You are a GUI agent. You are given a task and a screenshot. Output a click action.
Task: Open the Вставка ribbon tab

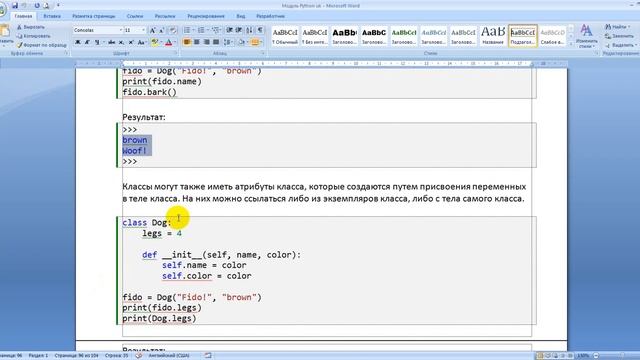pyautogui.click(x=52, y=16)
